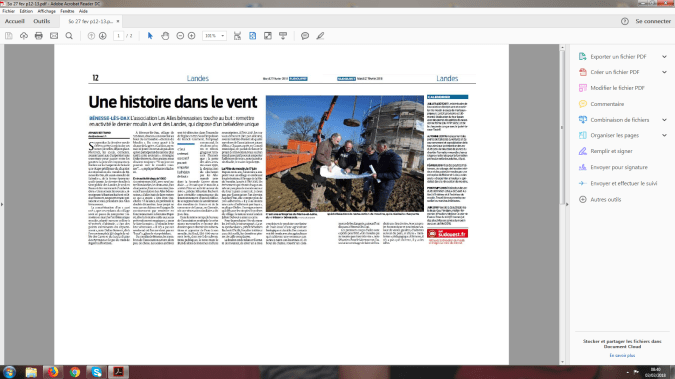
Task: Go to previous page with the up arrow
Action: [x=91, y=36]
